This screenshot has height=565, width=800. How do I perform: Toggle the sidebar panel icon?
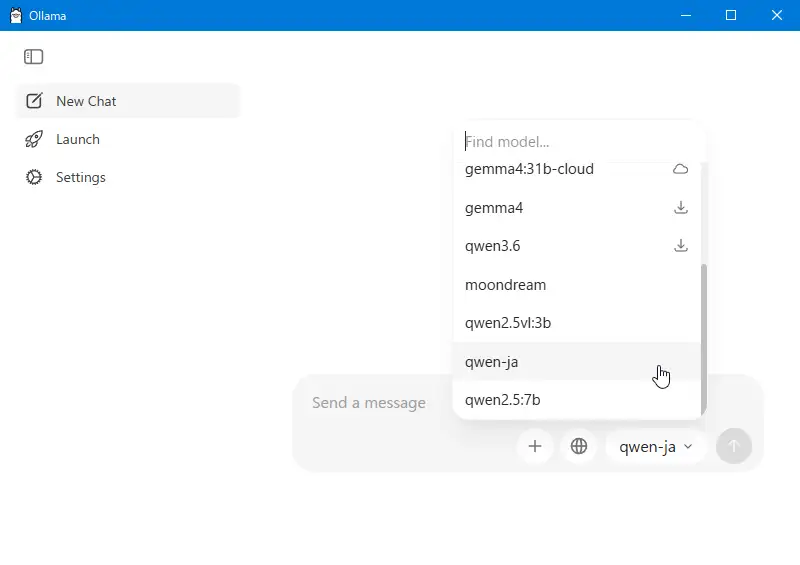click(x=34, y=57)
